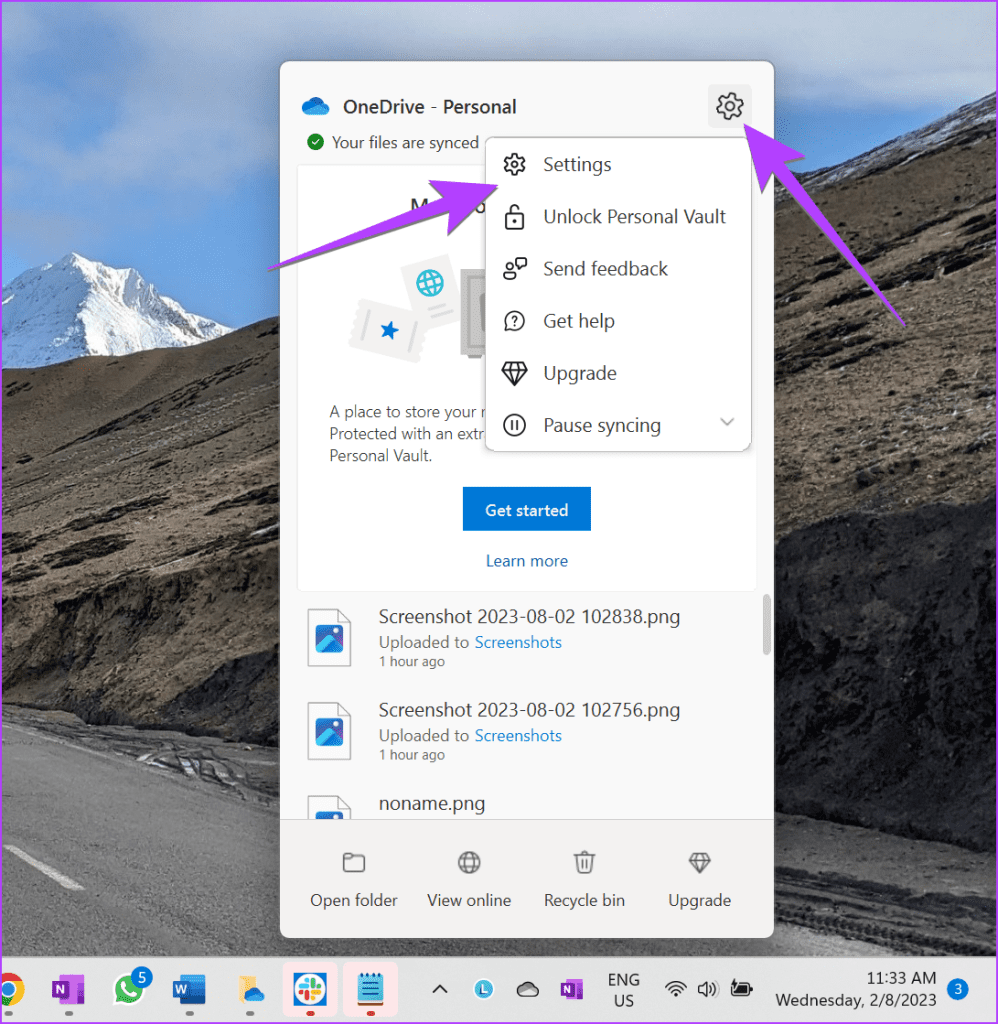Click the battery tray icon
This screenshot has height=1024, width=998.
[x=741, y=989]
